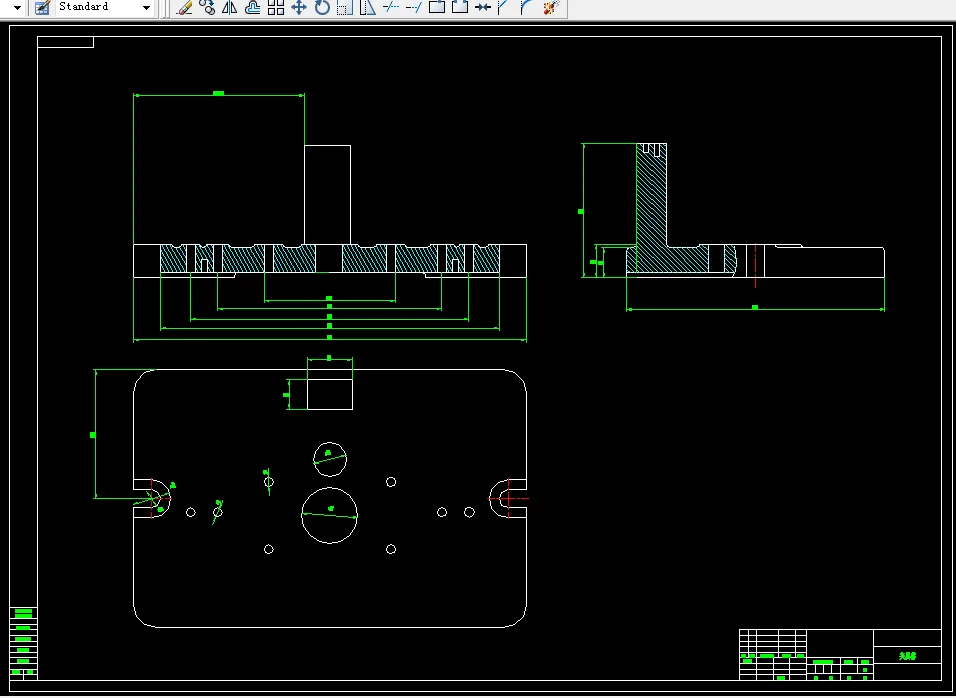Select the largest circle in the plan view
The height and width of the screenshot is (698, 956).
click(x=329, y=515)
